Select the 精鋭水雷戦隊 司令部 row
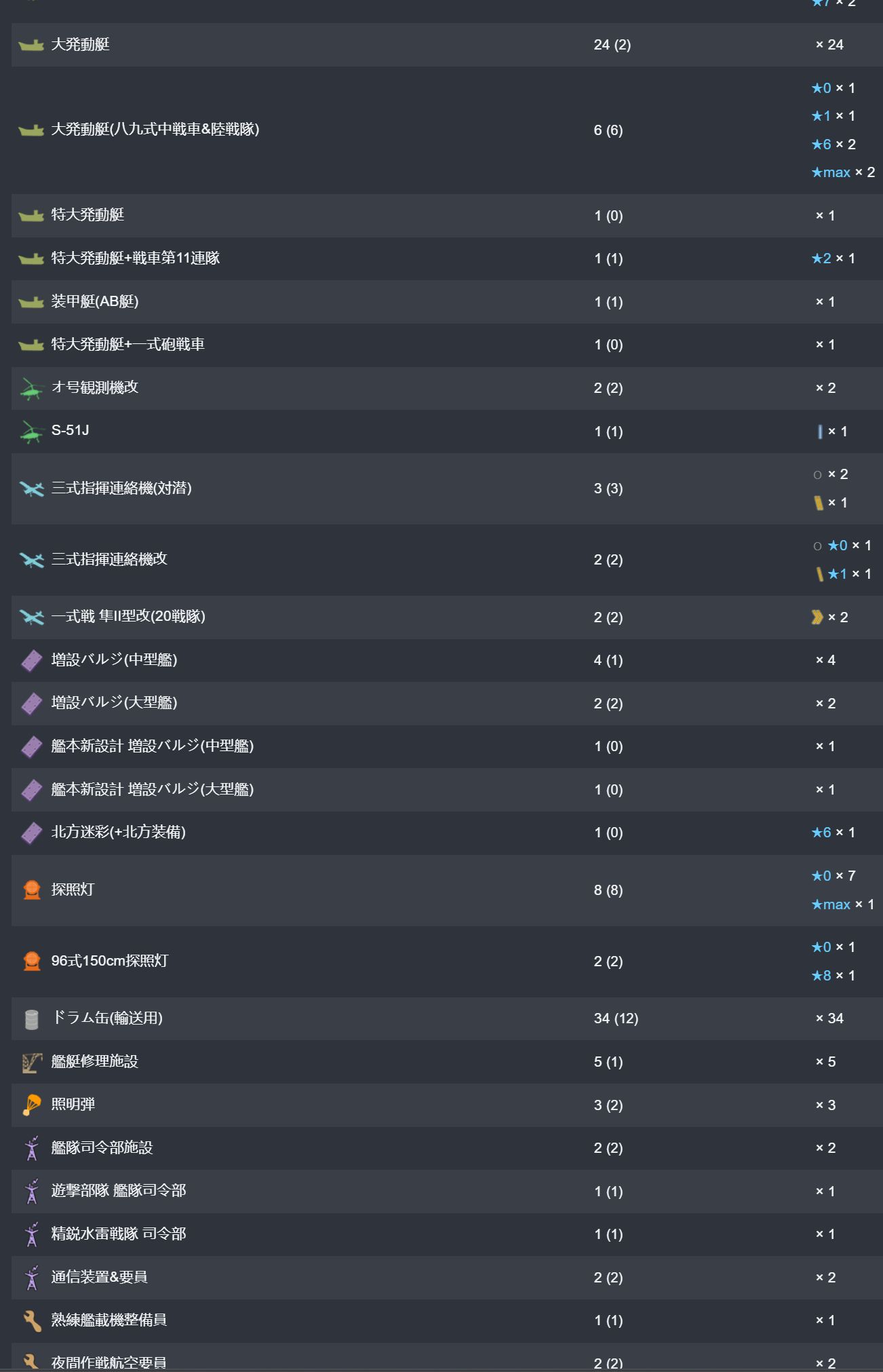The width and height of the screenshot is (883, 1372). (x=447, y=1234)
